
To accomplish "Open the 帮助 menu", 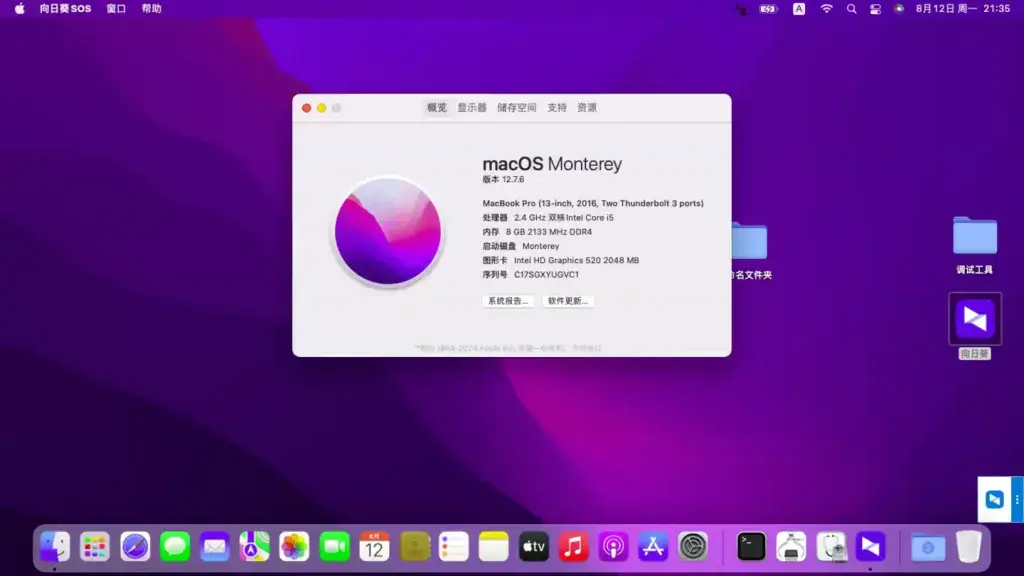I will click(152, 8).
